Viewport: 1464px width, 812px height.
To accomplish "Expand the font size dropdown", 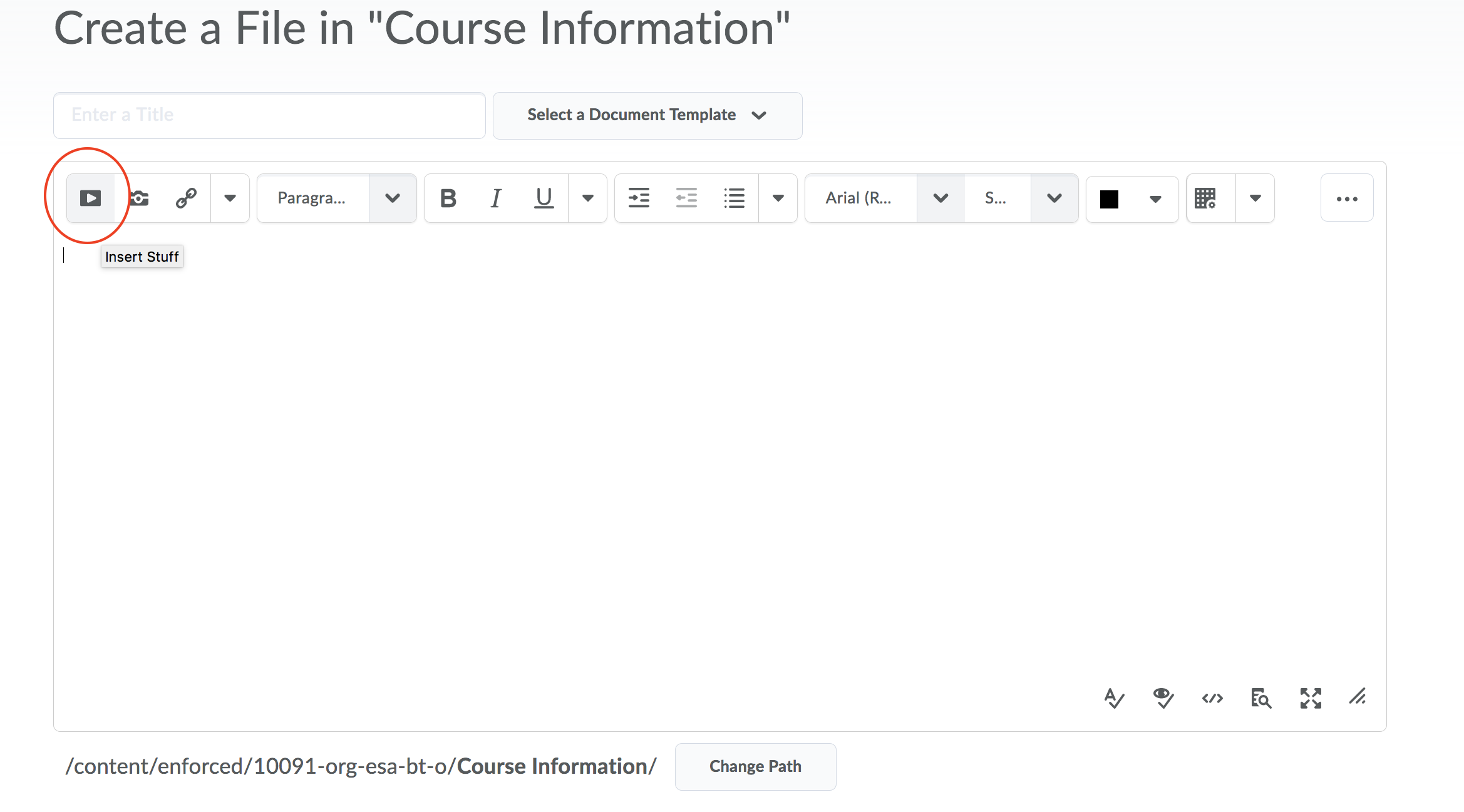I will pyautogui.click(x=1054, y=198).
